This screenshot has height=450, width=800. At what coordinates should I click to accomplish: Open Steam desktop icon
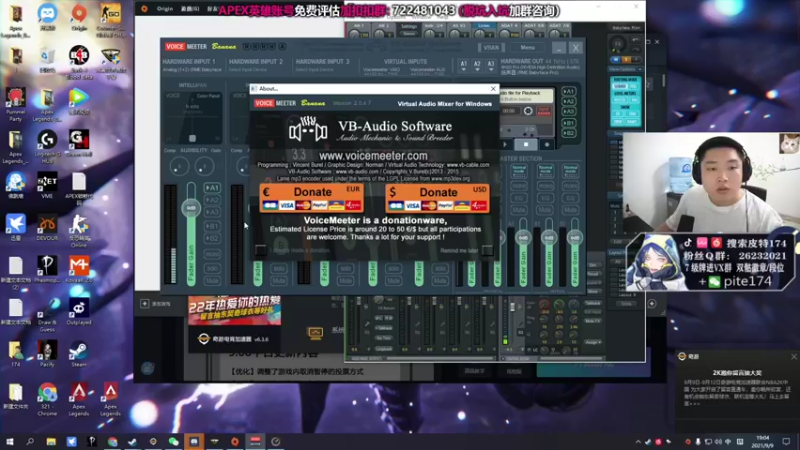pos(79,354)
